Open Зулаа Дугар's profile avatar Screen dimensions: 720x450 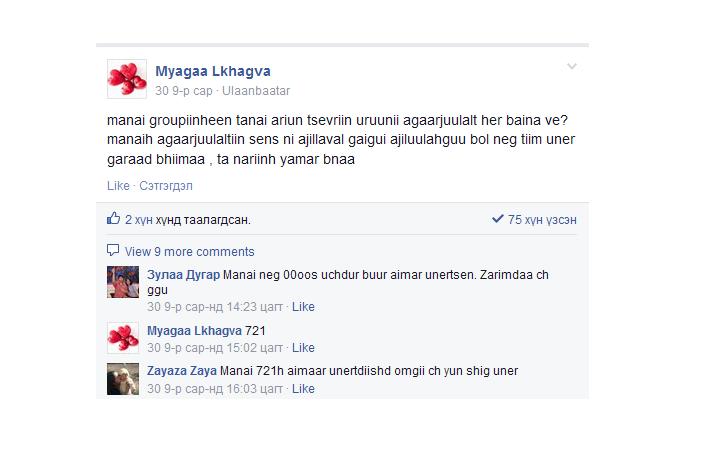(x=123, y=282)
